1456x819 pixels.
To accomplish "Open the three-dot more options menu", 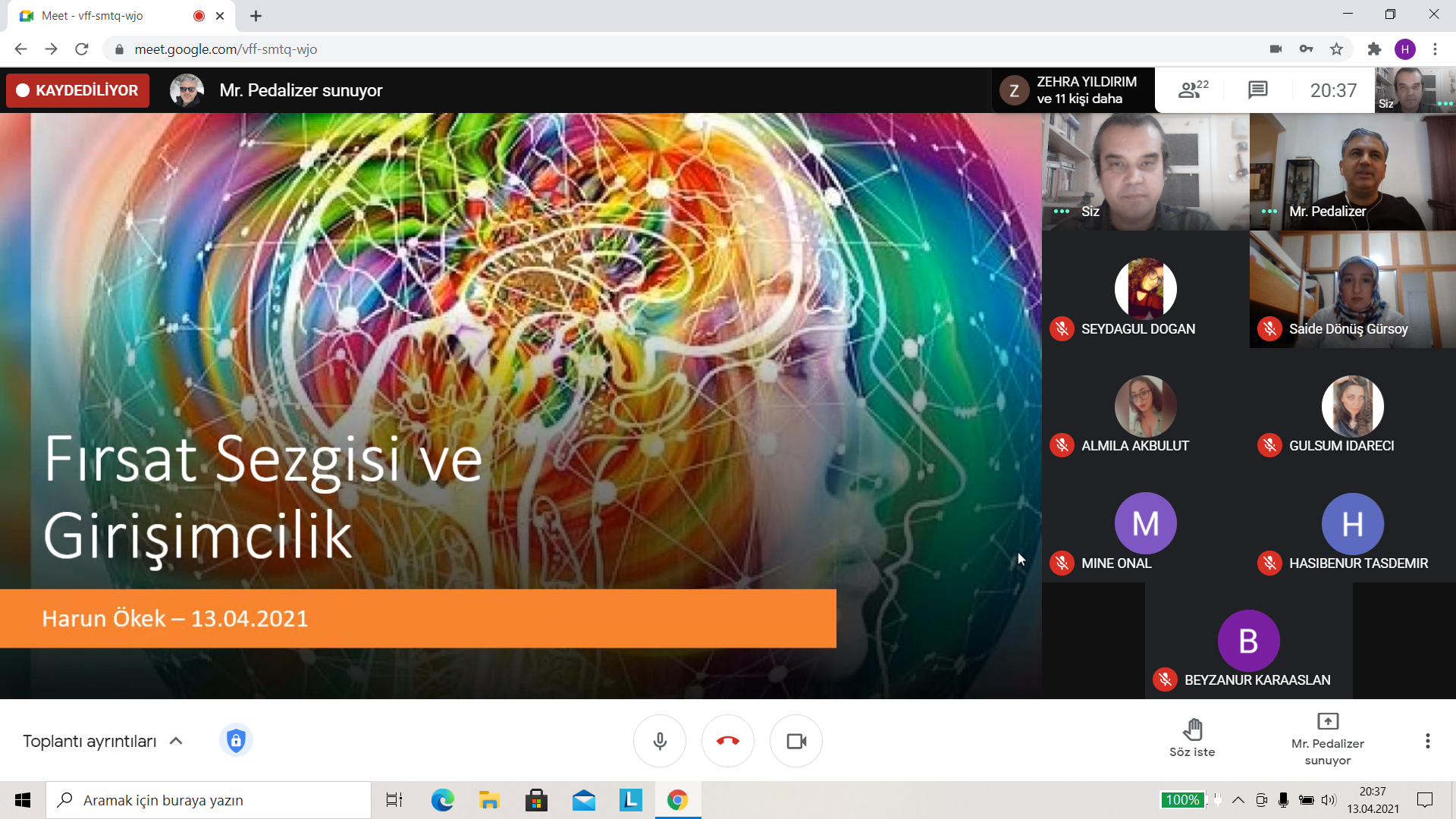I will (x=1427, y=741).
